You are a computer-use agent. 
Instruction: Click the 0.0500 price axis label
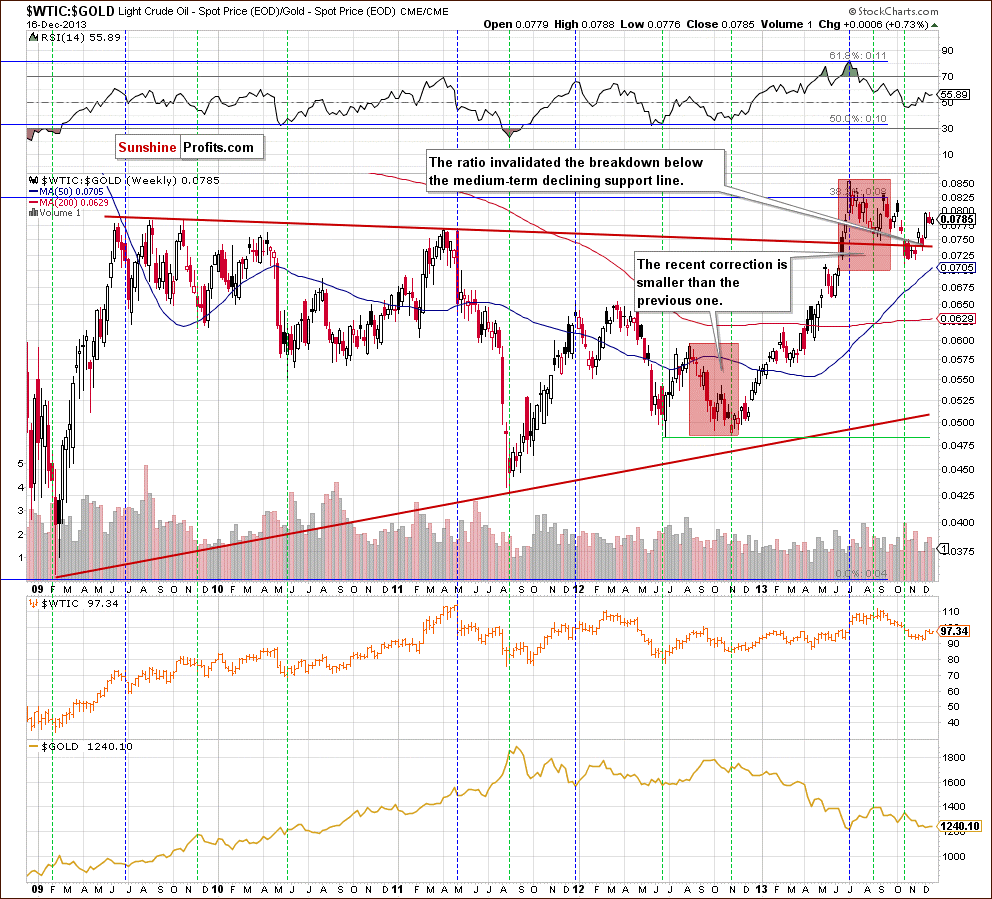(x=958, y=423)
